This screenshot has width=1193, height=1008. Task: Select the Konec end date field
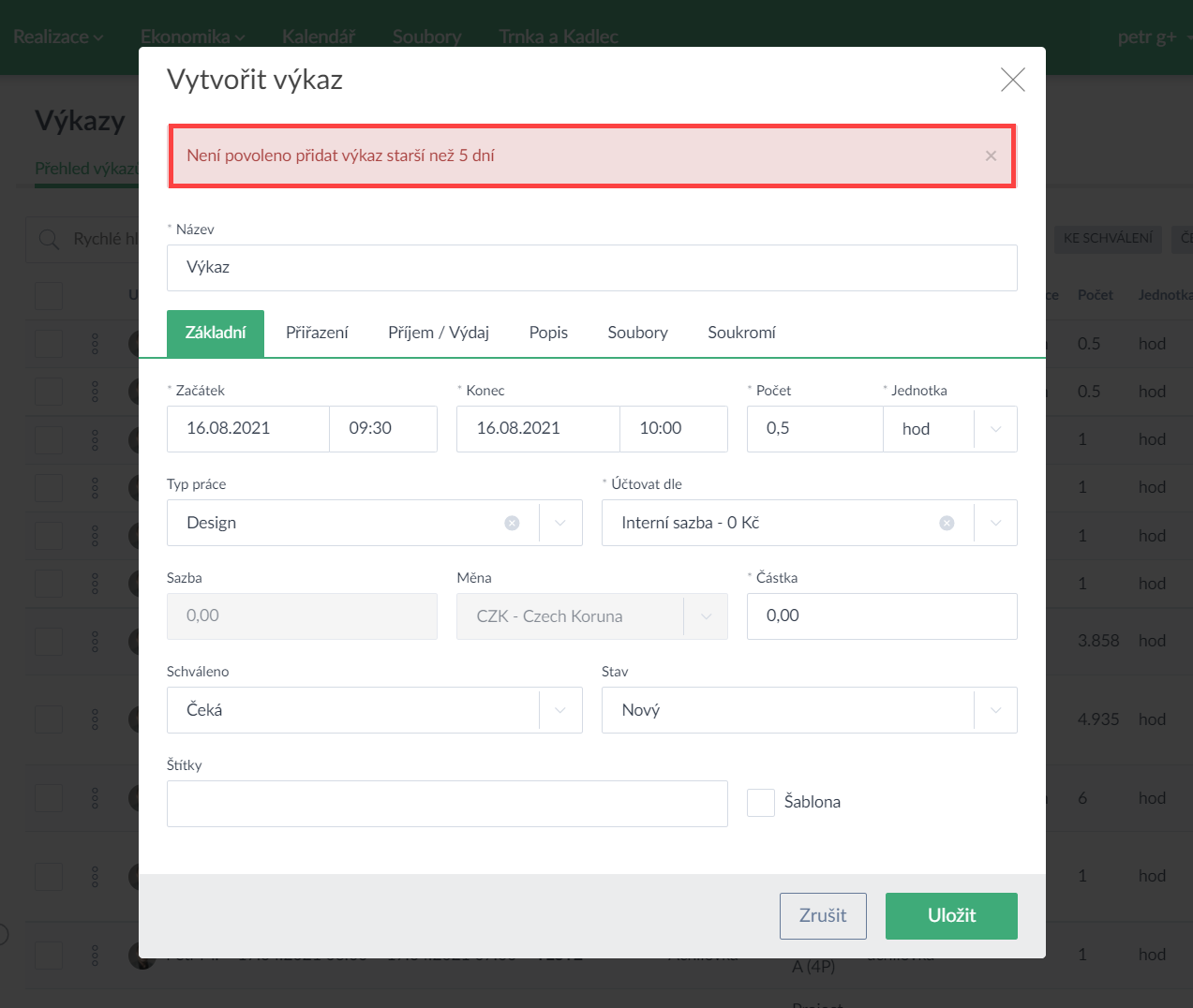pyautogui.click(x=537, y=429)
